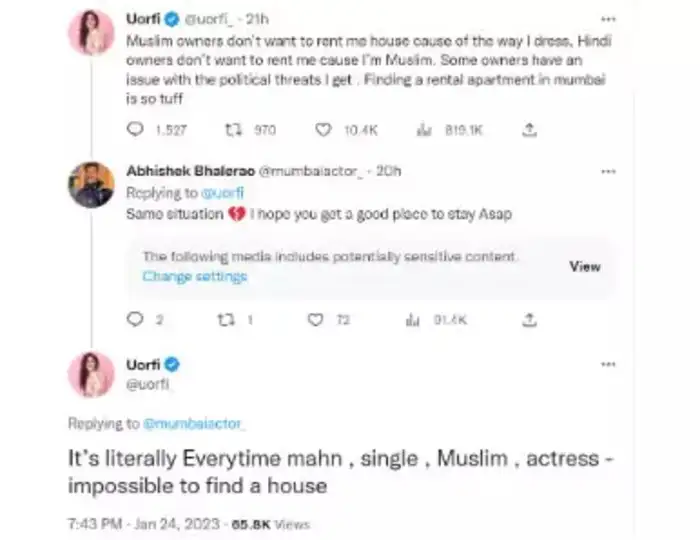This screenshot has height=540, width=700.
Task: Open Uorfi's profile picture on first tweet
Action: 90,33
